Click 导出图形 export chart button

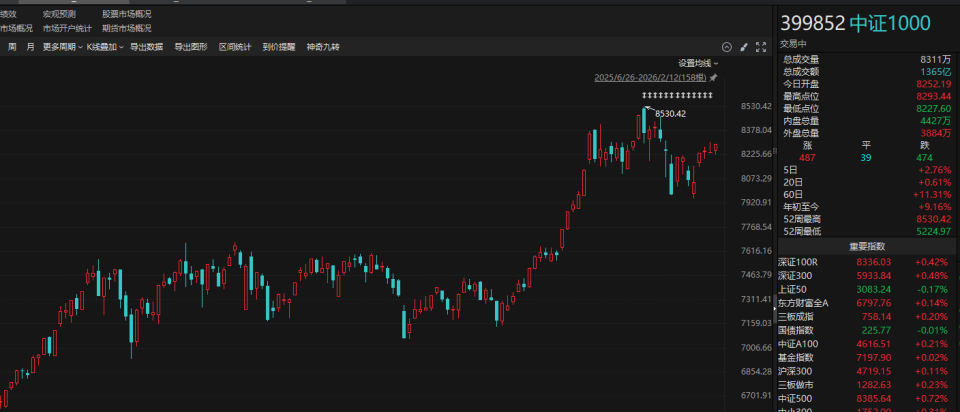click(191, 47)
